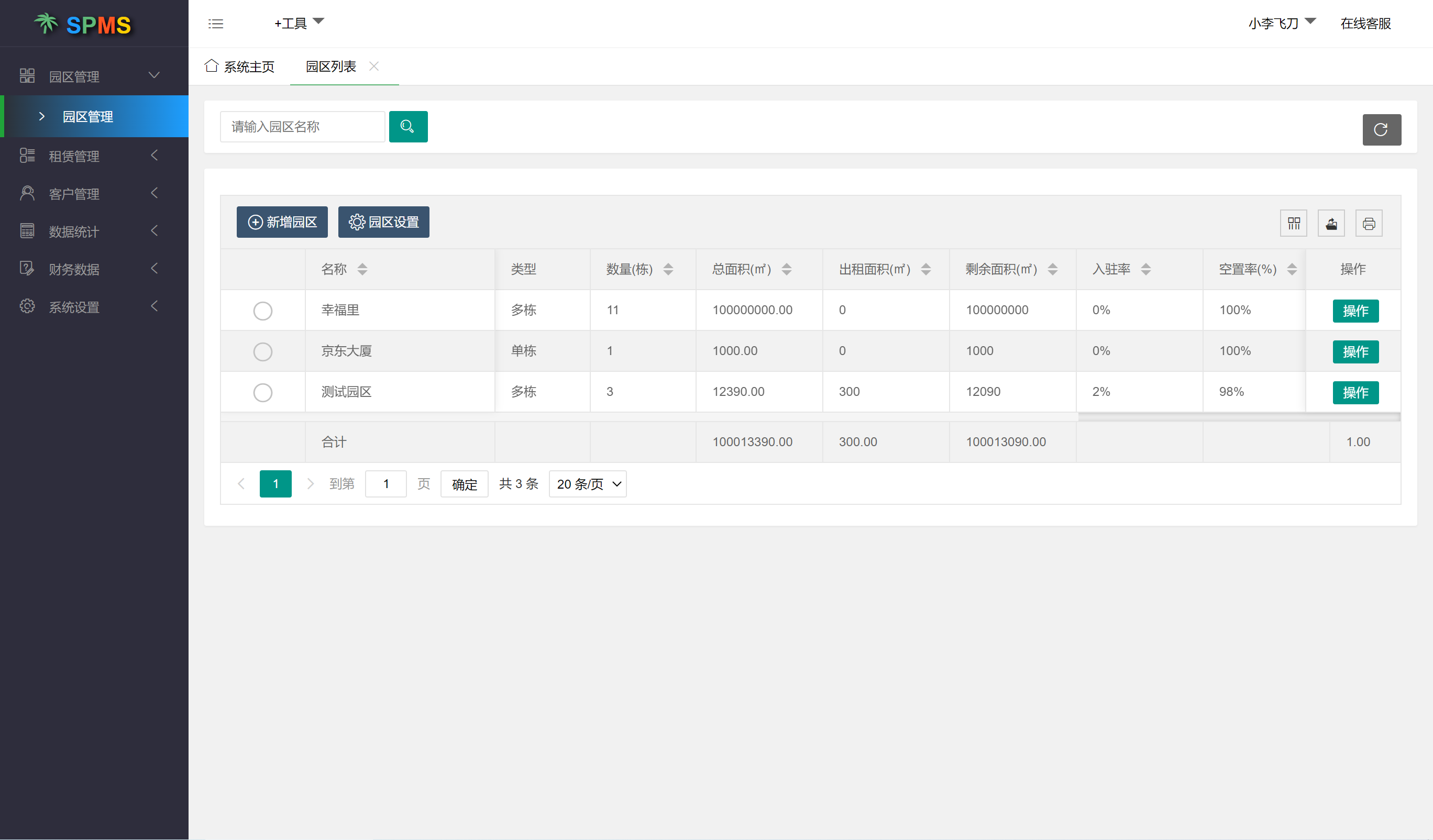Click the 合计 total row label
Viewport: 1433px width, 840px height.
334,442
